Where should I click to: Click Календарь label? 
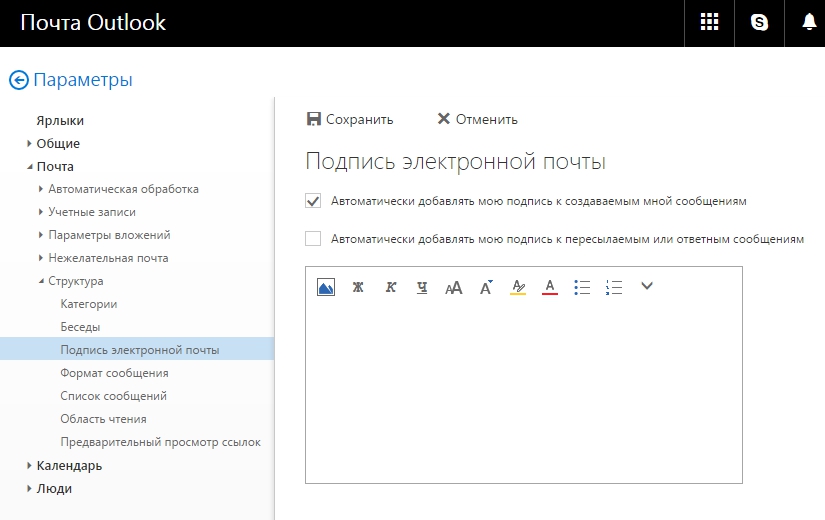point(69,466)
